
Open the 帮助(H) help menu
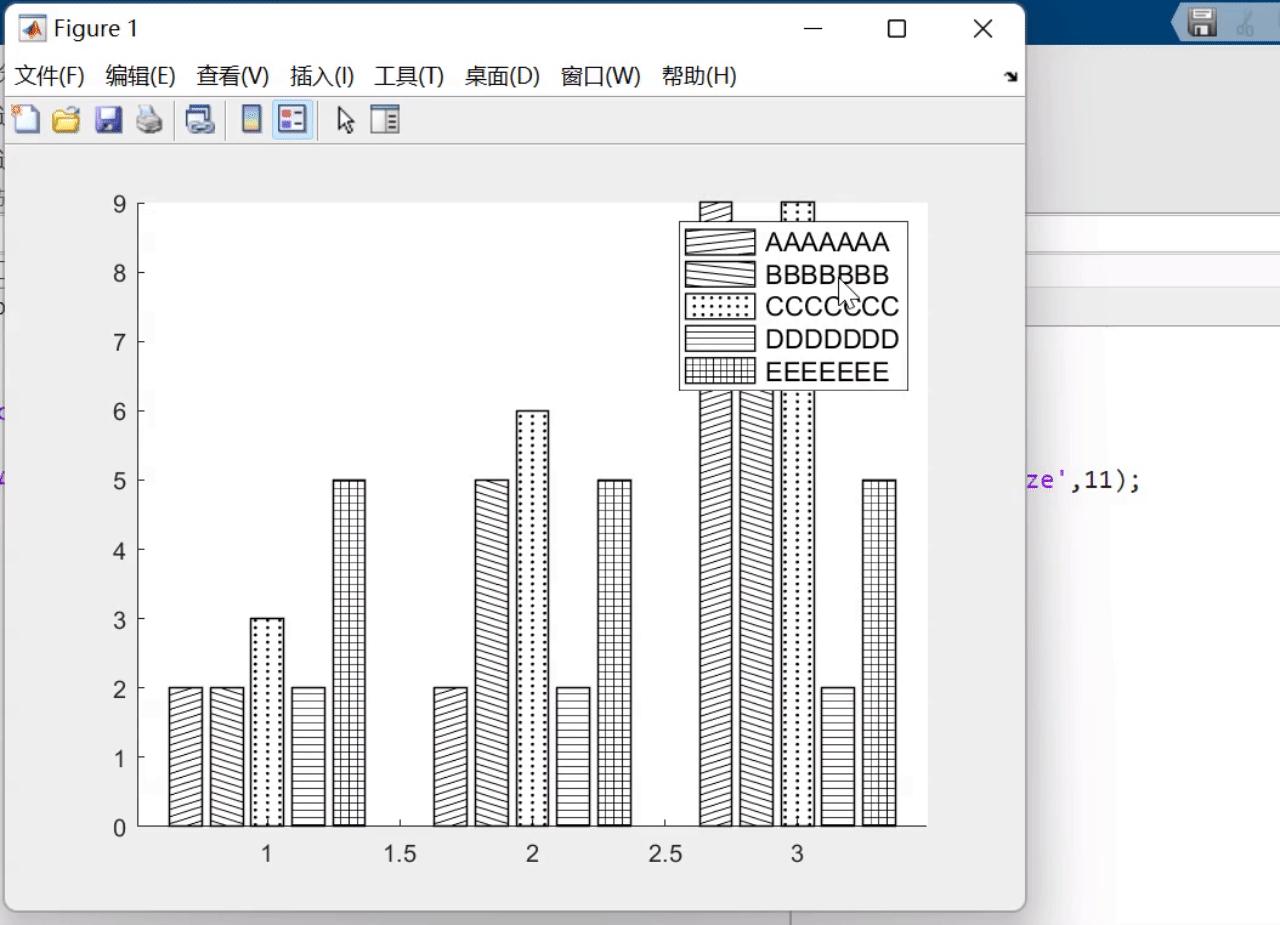point(697,76)
